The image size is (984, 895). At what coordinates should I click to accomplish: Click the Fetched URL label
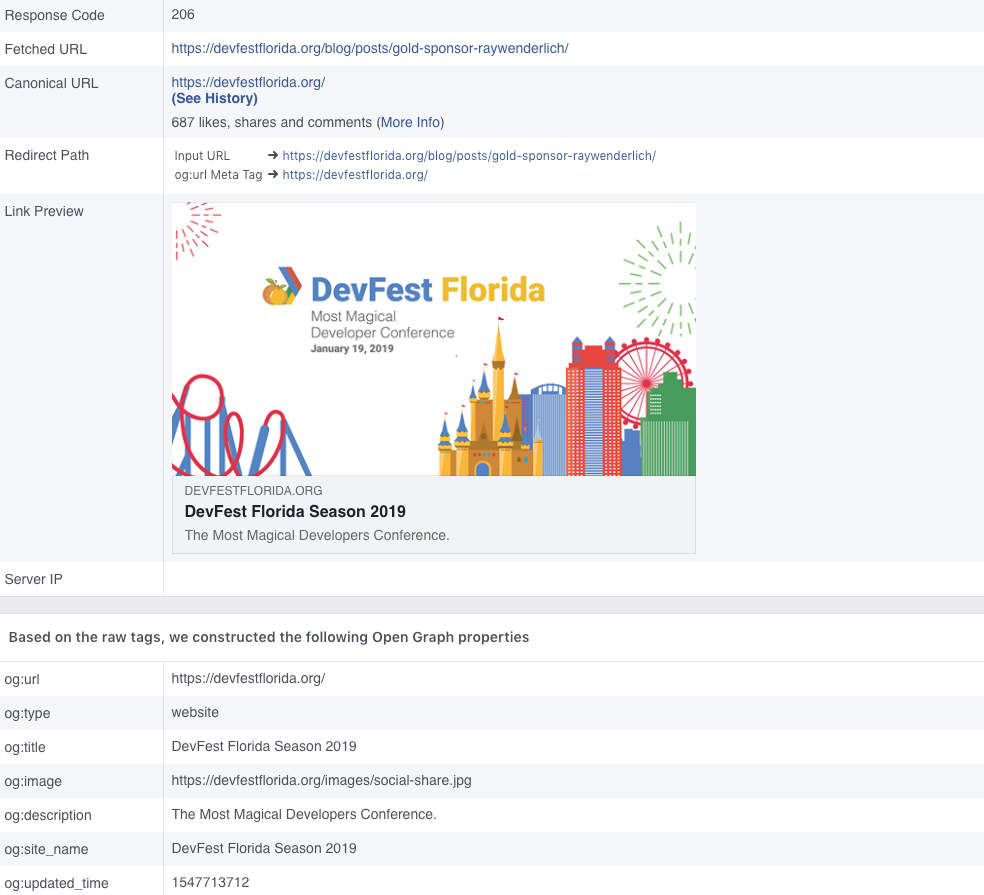click(x=46, y=49)
